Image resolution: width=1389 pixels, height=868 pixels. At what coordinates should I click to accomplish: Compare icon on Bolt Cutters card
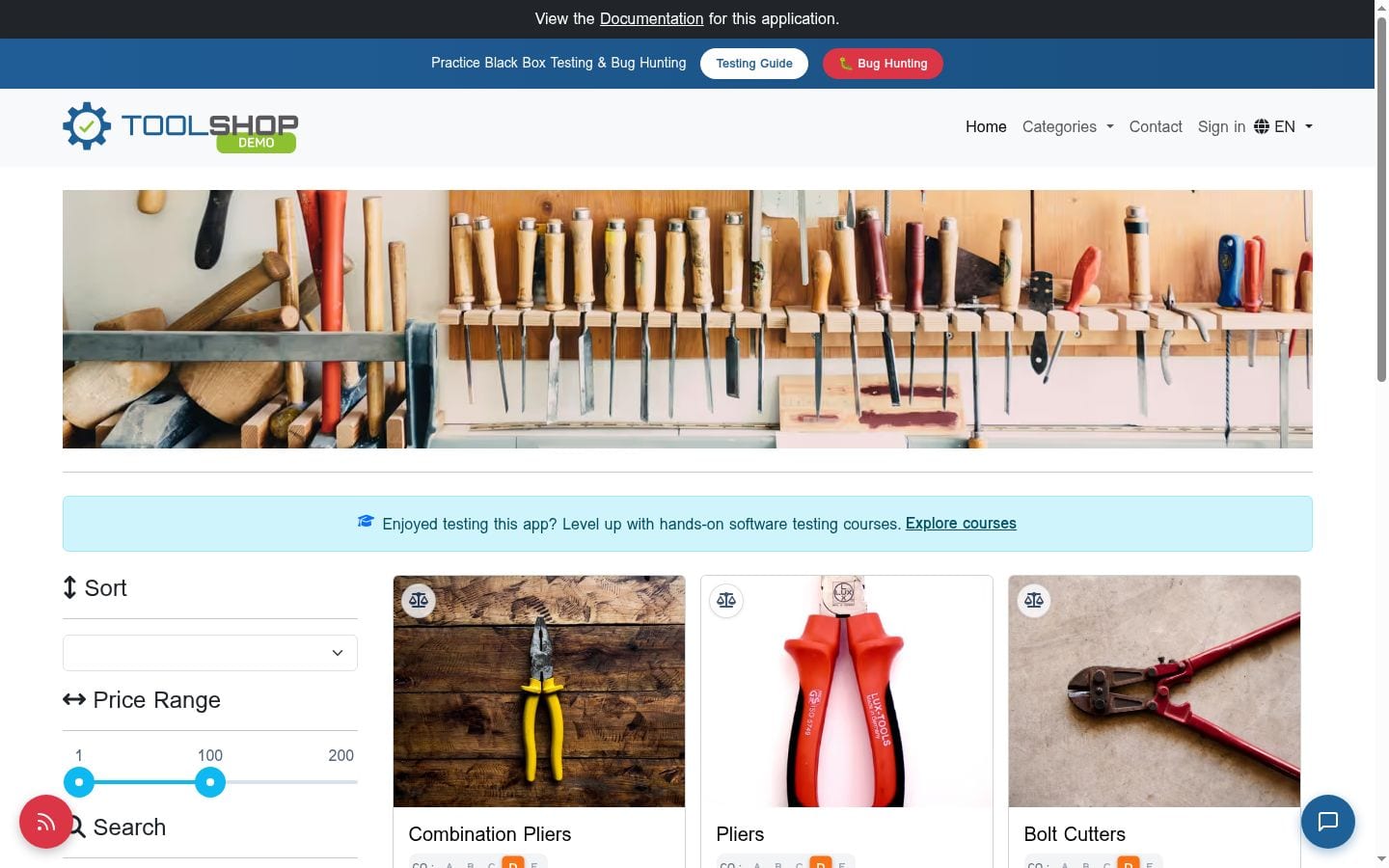tap(1034, 600)
